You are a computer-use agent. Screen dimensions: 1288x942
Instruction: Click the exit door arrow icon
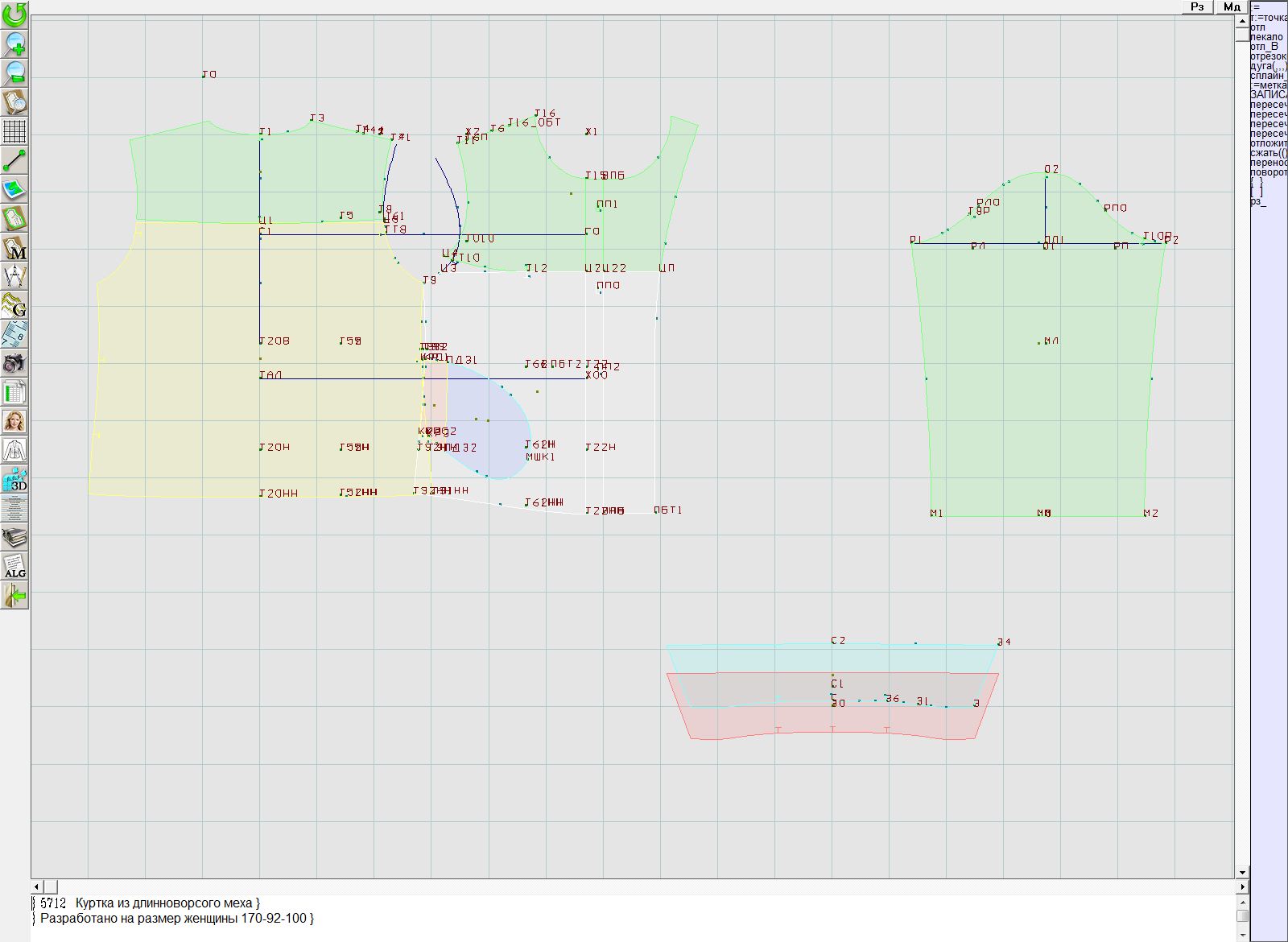[x=14, y=596]
